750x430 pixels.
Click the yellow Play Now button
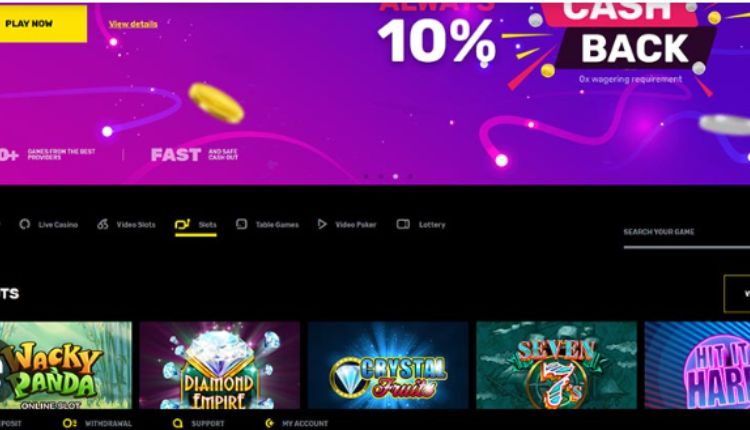click(43, 23)
